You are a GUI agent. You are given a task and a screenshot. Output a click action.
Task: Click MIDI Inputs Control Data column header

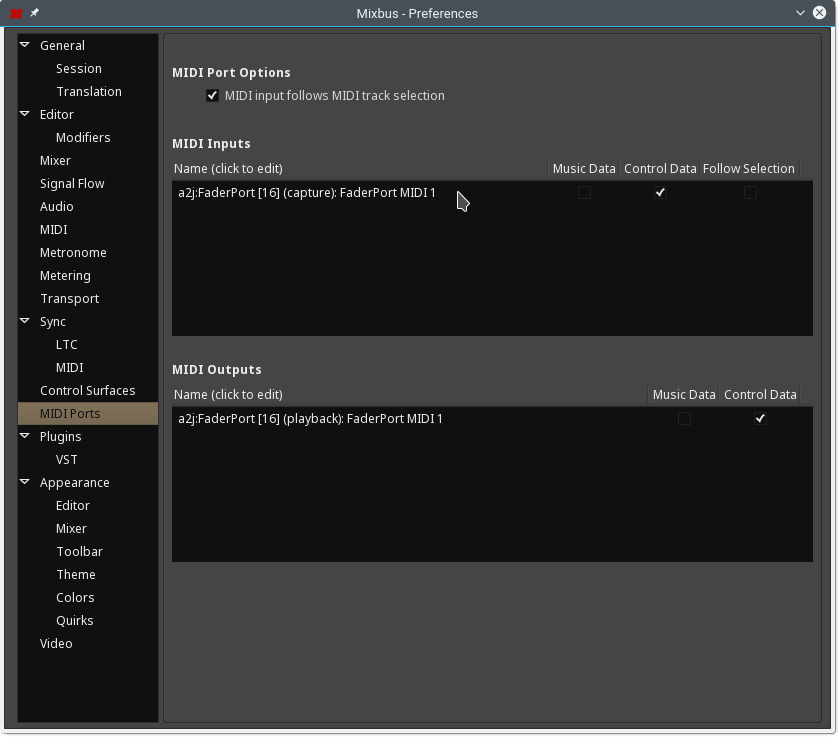click(x=660, y=169)
